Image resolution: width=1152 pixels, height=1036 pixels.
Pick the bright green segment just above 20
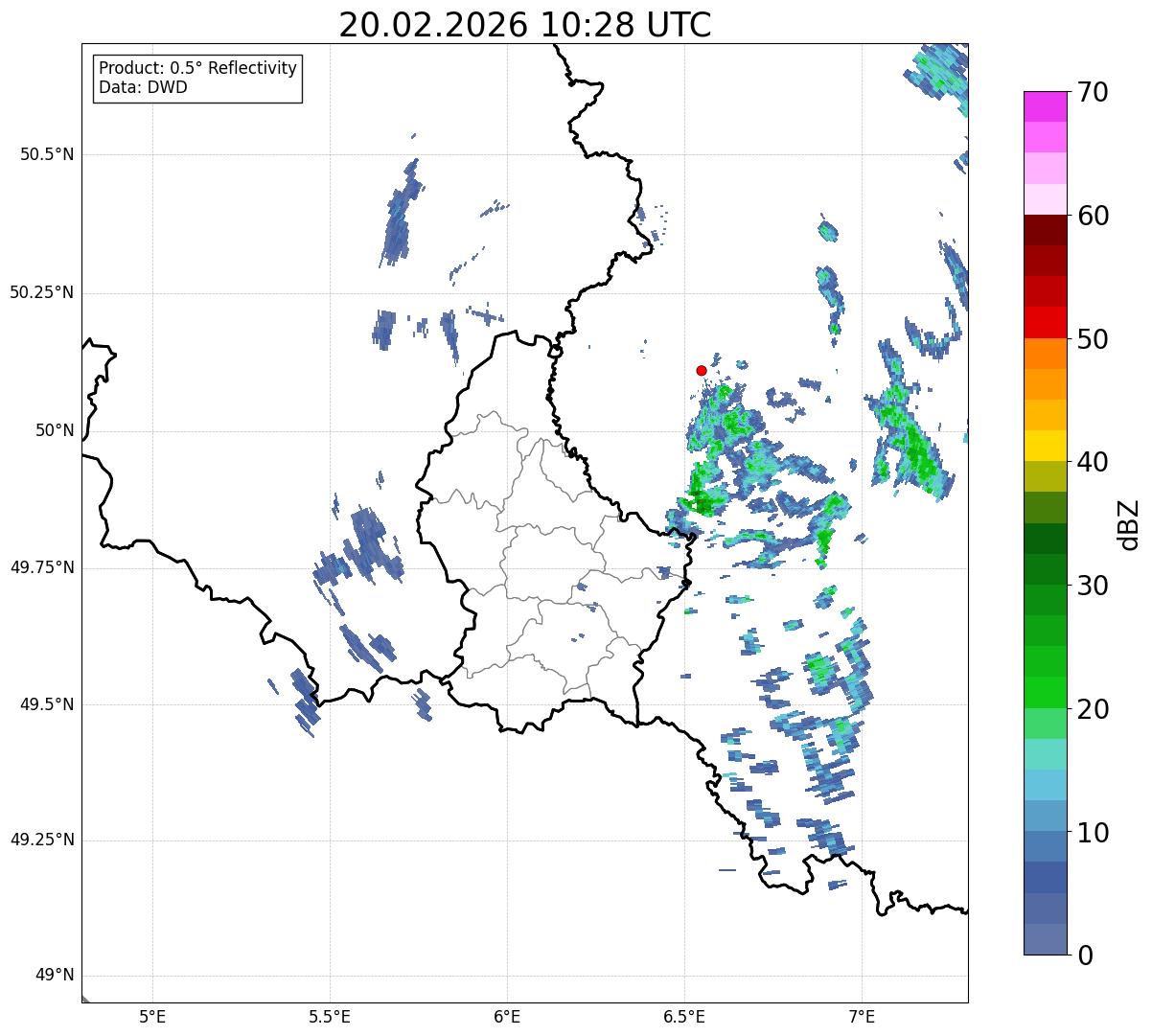1047,693
